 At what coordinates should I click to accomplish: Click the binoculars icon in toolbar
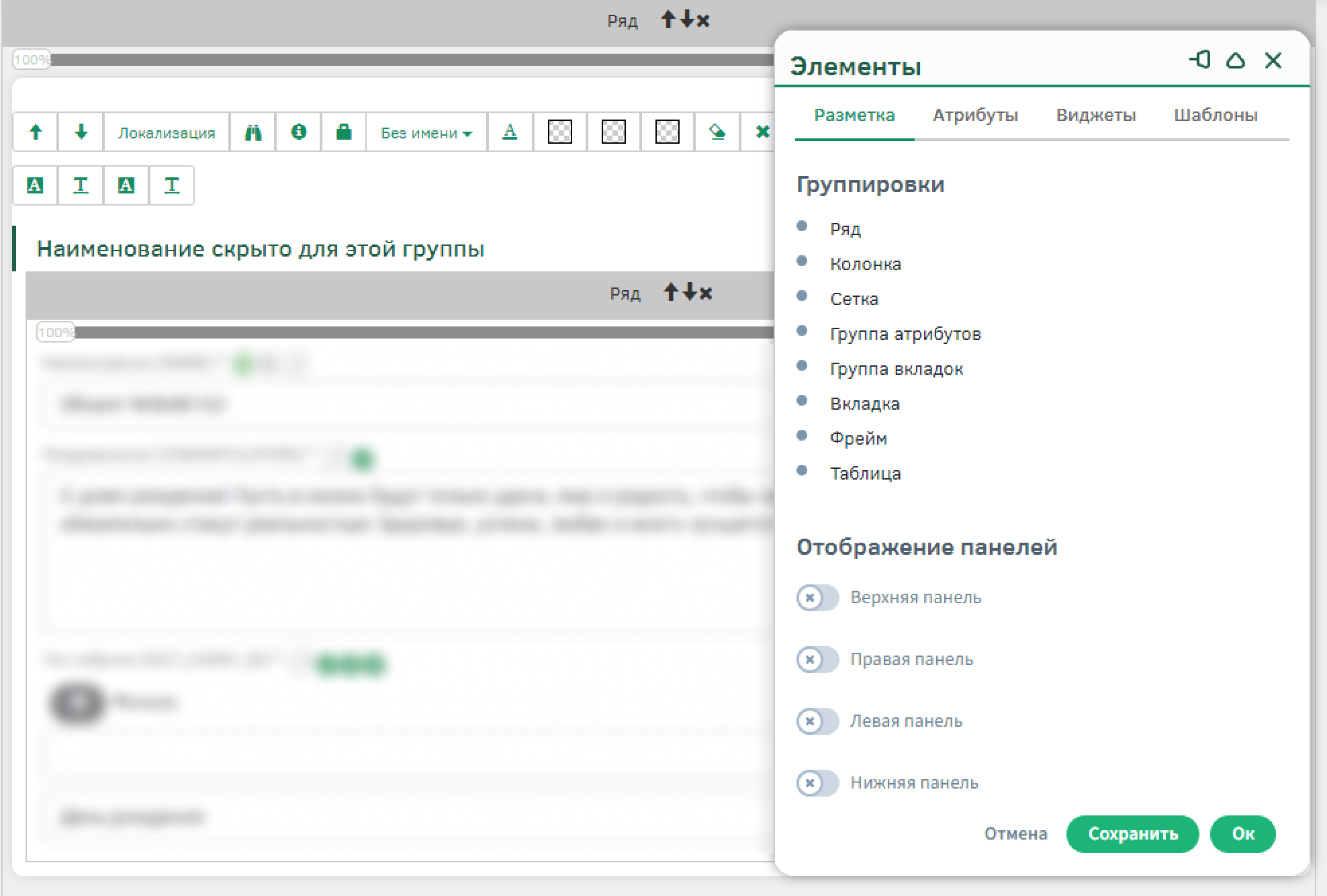253,132
